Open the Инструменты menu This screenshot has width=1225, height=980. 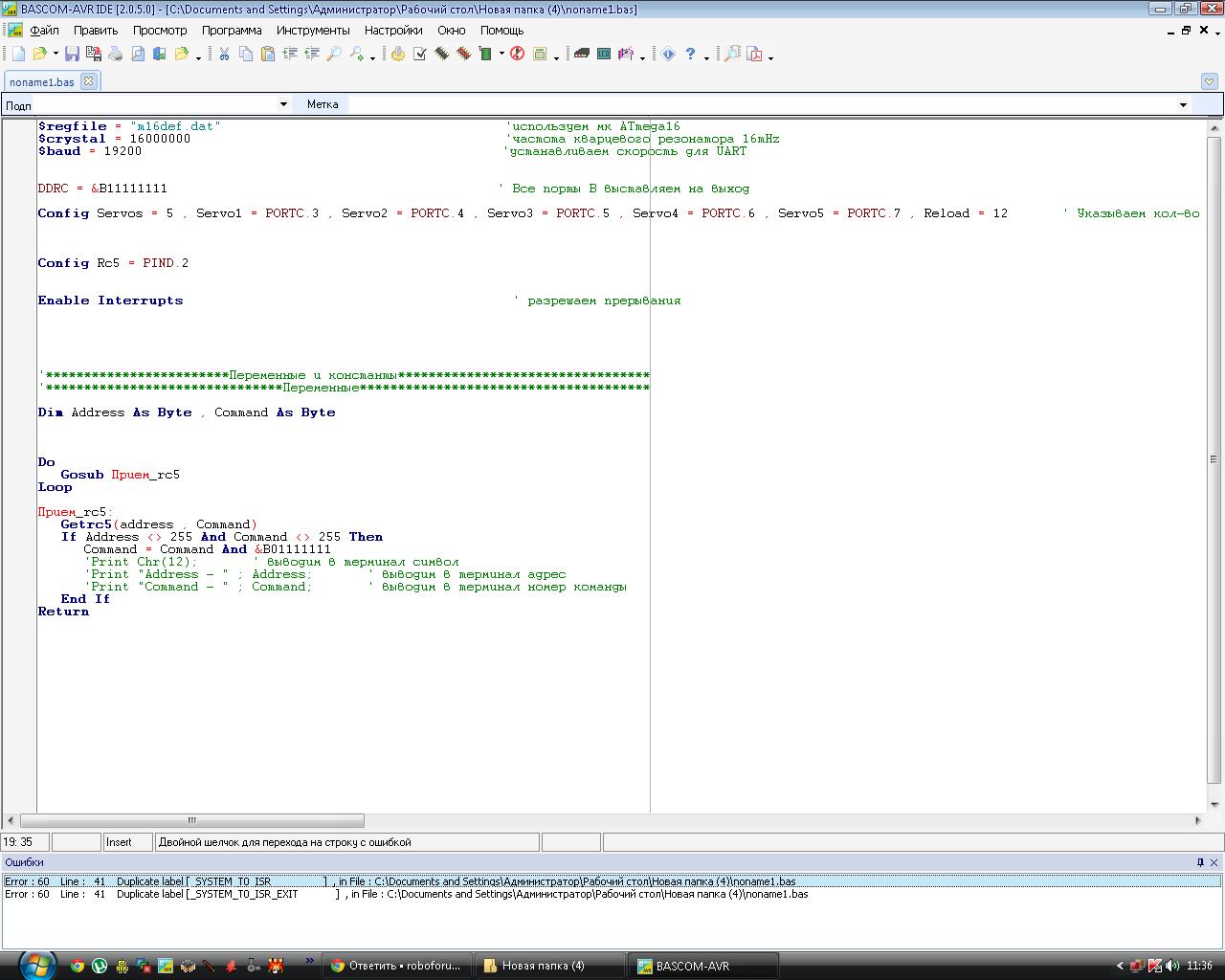pos(313,30)
